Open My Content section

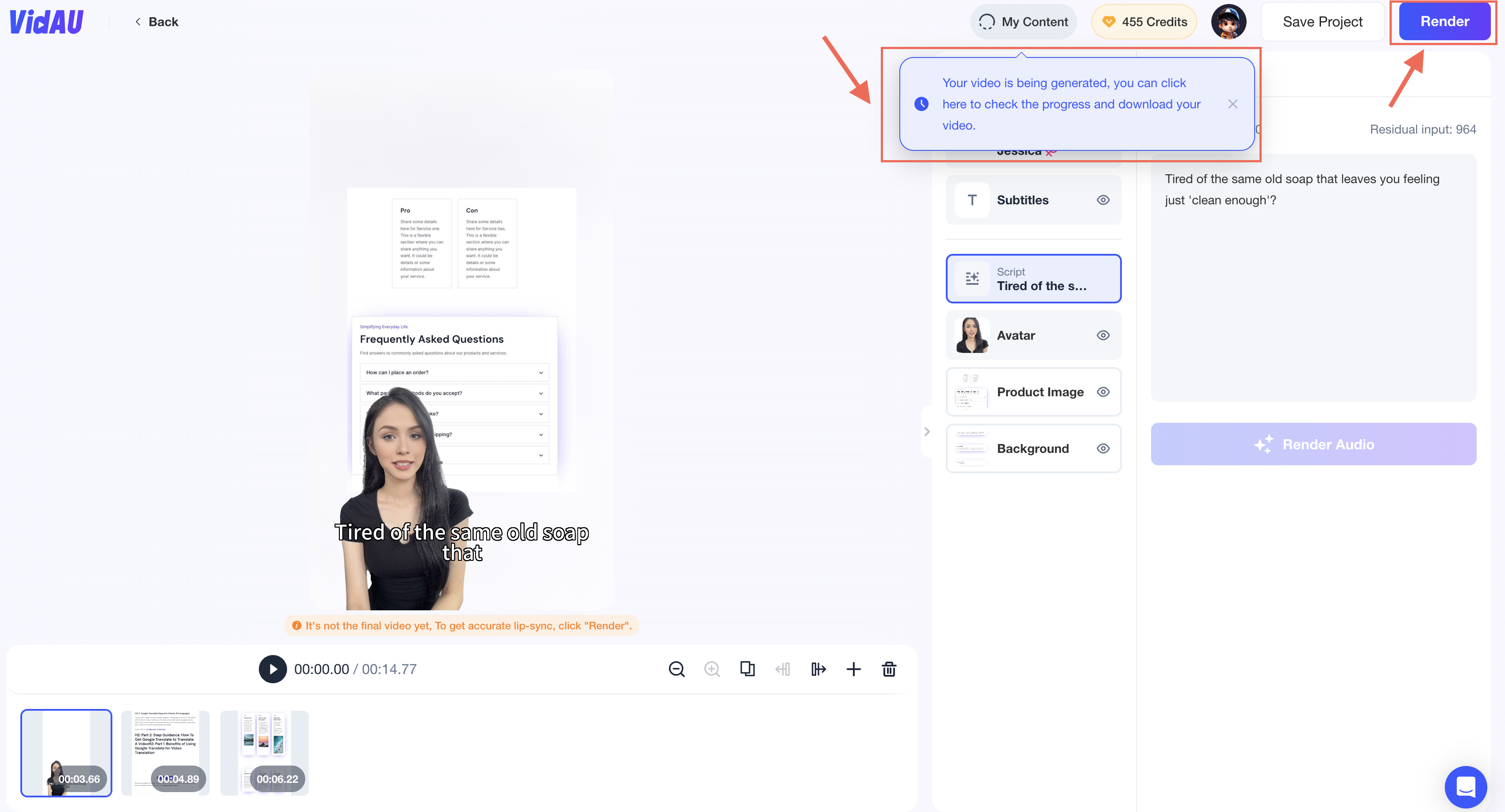point(1021,21)
